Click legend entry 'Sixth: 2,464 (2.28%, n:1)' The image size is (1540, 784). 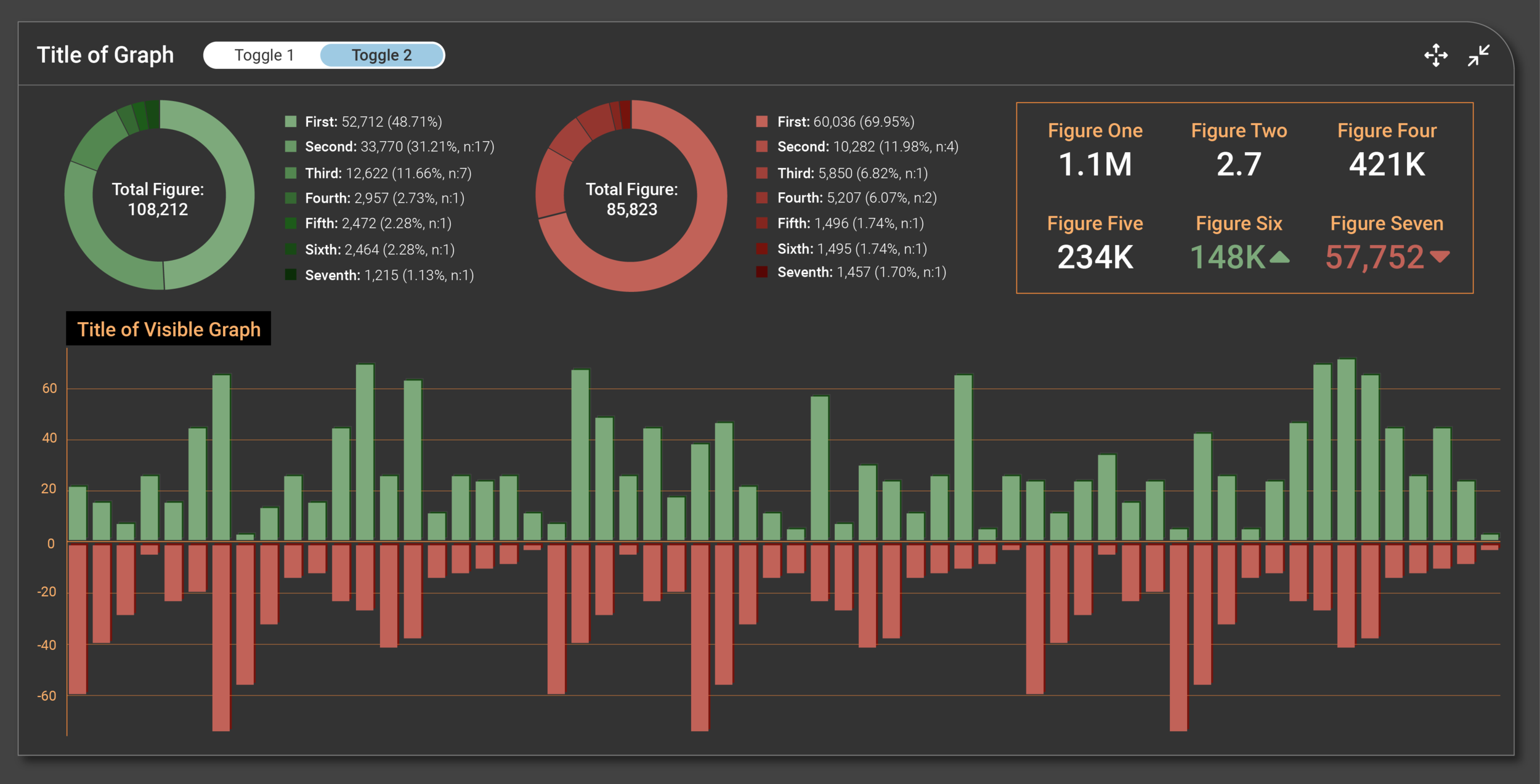[370, 249]
